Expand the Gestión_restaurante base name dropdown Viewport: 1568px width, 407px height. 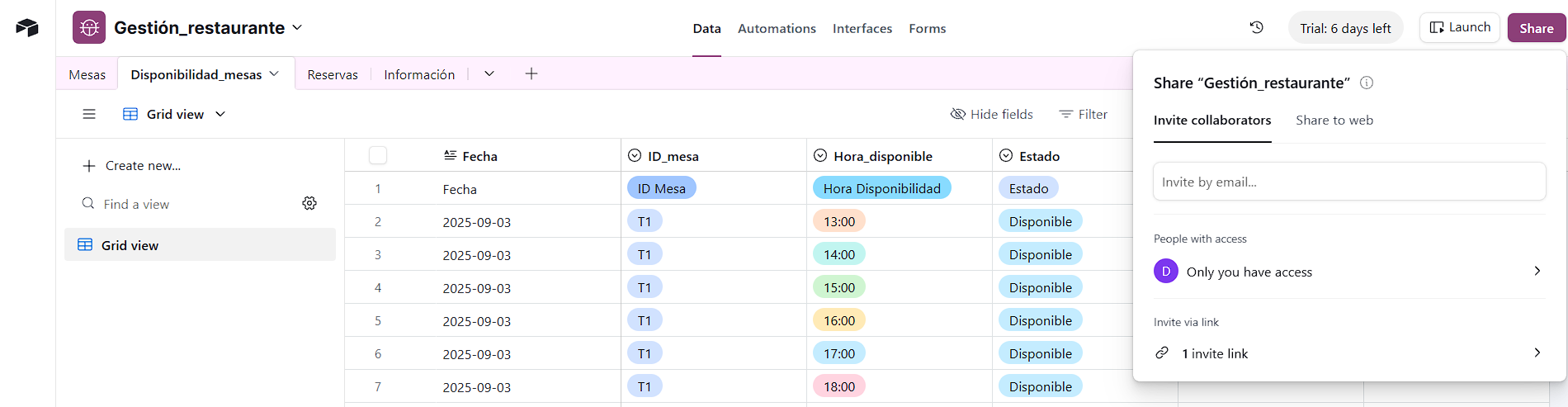coord(297,28)
